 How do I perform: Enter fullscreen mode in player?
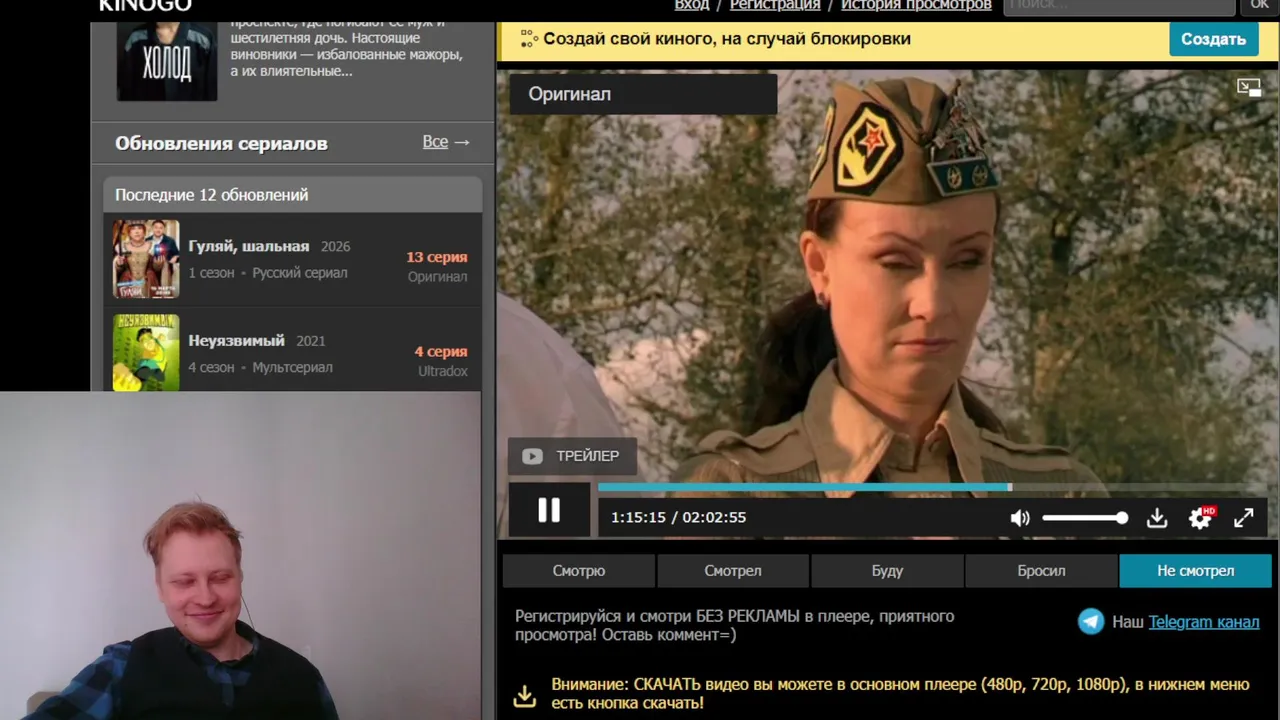click(1244, 518)
